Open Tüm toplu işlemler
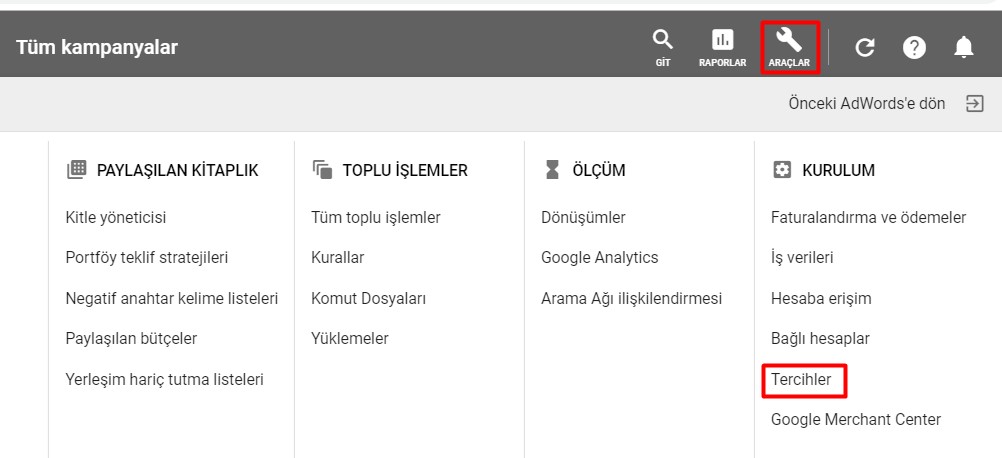This screenshot has width=1002, height=458. tap(376, 217)
